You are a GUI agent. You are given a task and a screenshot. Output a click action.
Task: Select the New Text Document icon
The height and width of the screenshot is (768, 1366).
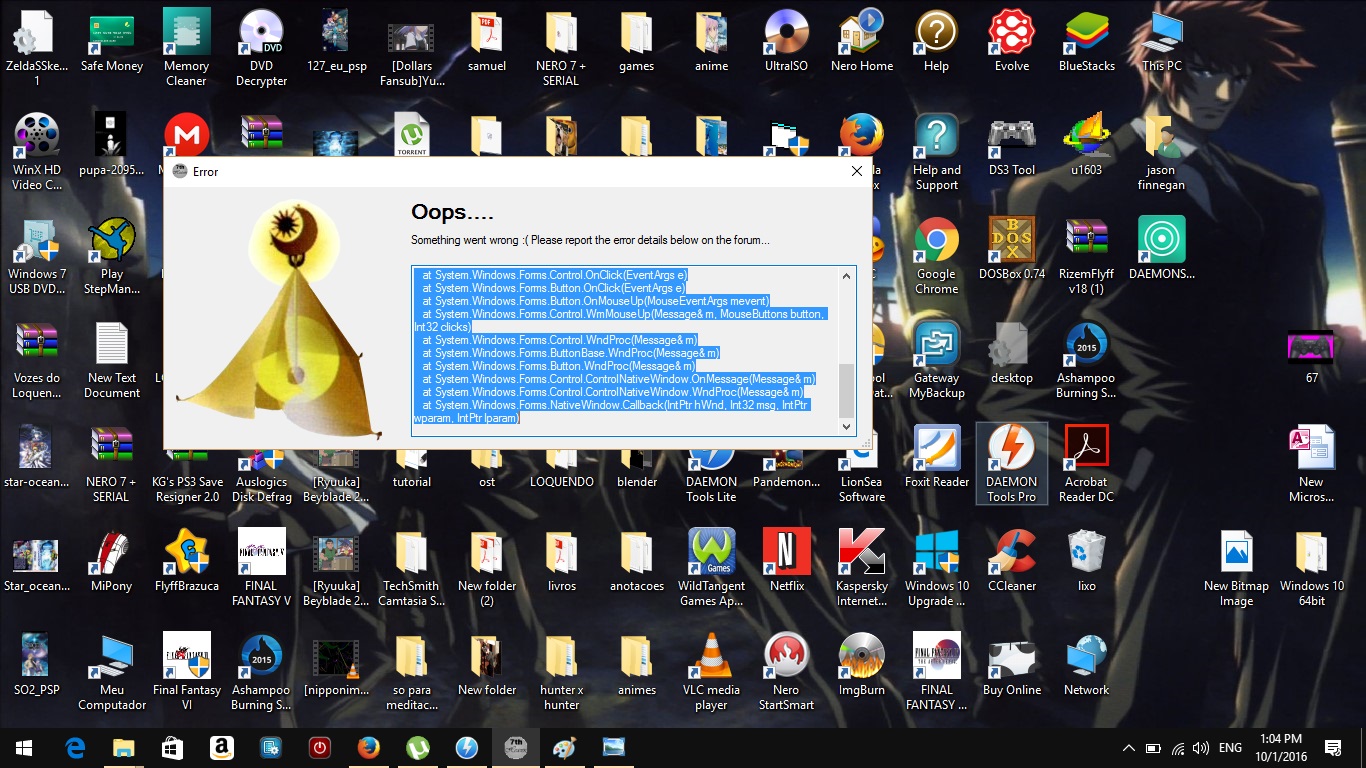112,360
